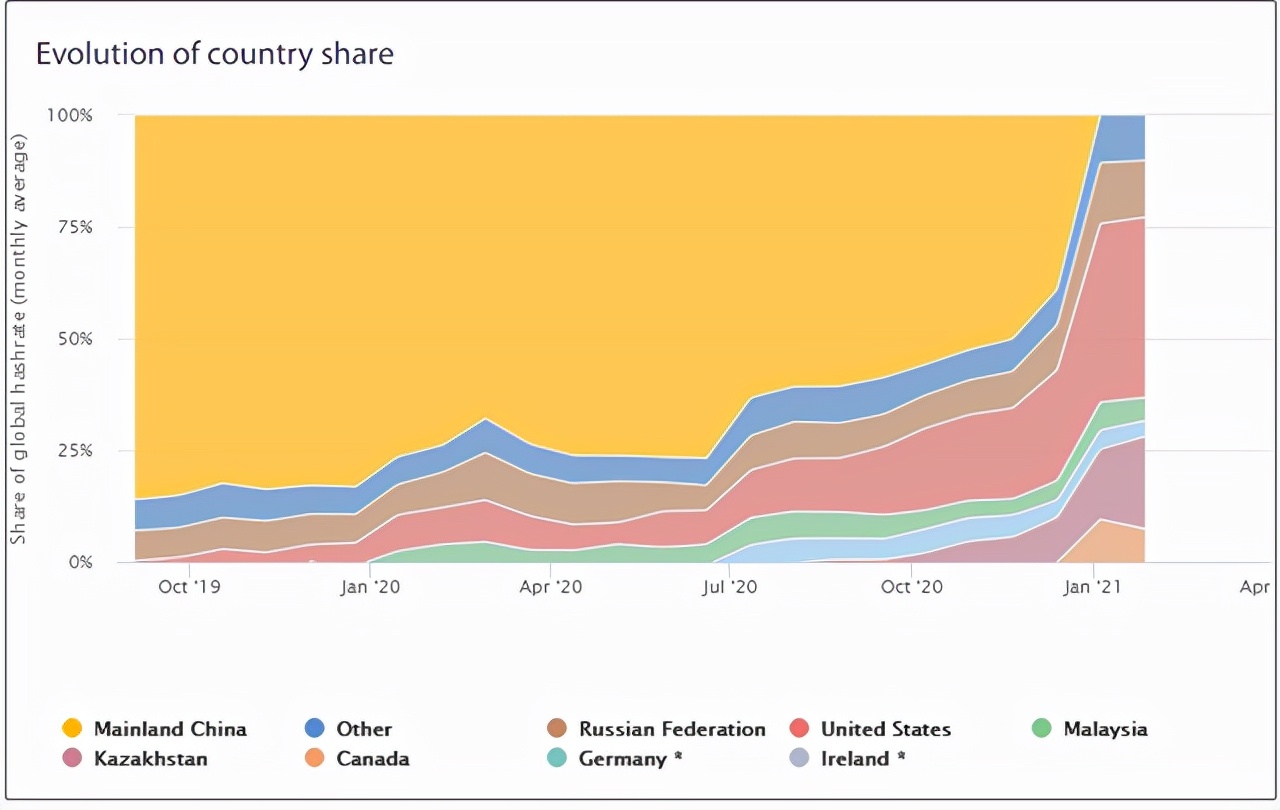Click the brown Russian Federation legend dot
Screen dimensions: 1280x810
click(558, 729)
